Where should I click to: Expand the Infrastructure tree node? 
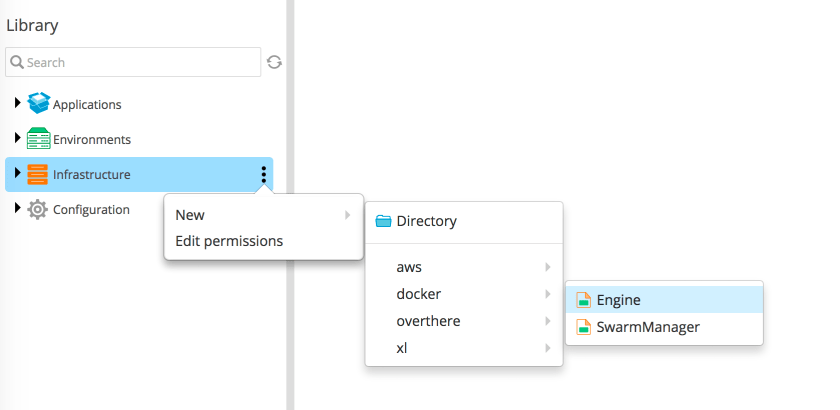click(17, 173)
